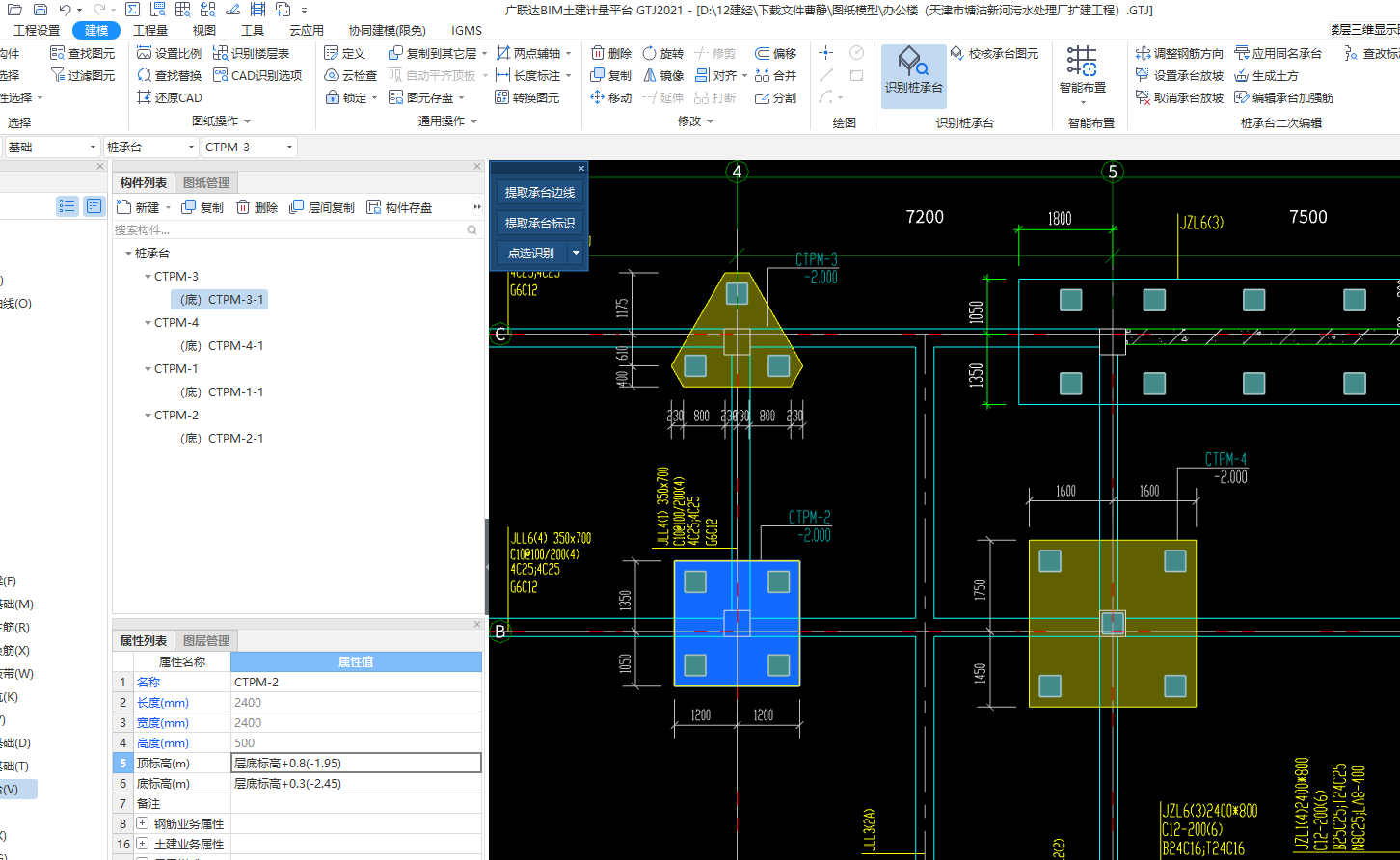This screenshot has height=860, width=1400.
Task: Open the CTPM-3 component combo box
Action: [250, 147]
